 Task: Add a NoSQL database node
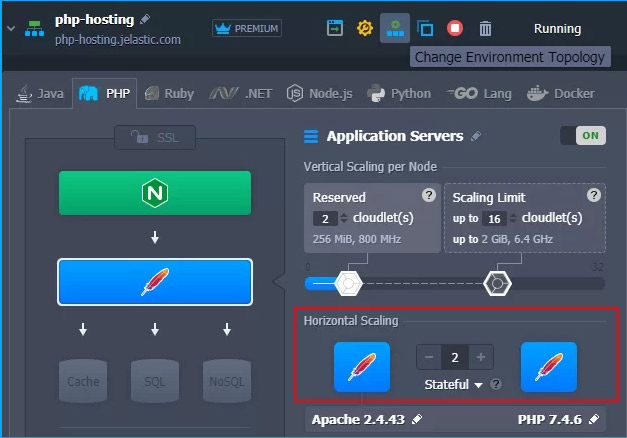227,381
